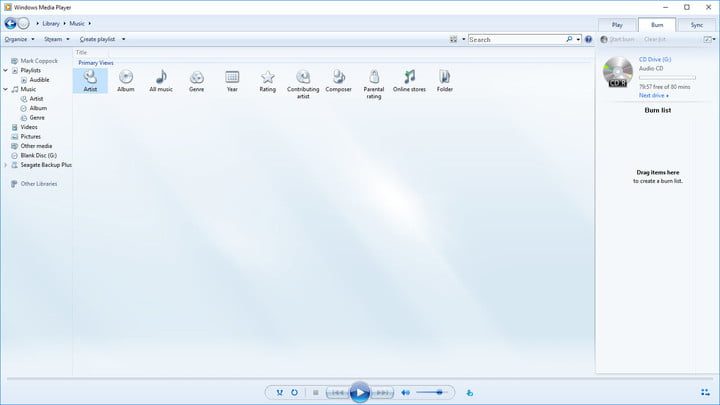Switch to the Play tab
The image size is (720, 405).
click(616, 24)
